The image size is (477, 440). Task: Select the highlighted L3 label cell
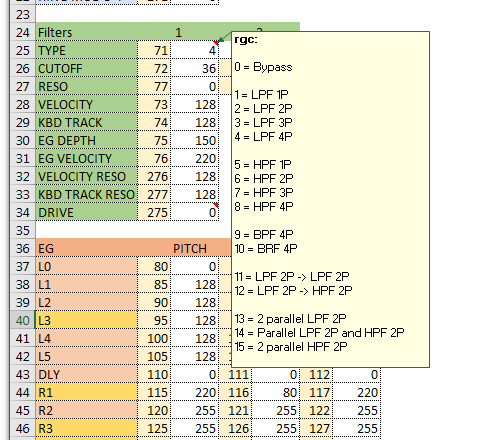[86, 321]
